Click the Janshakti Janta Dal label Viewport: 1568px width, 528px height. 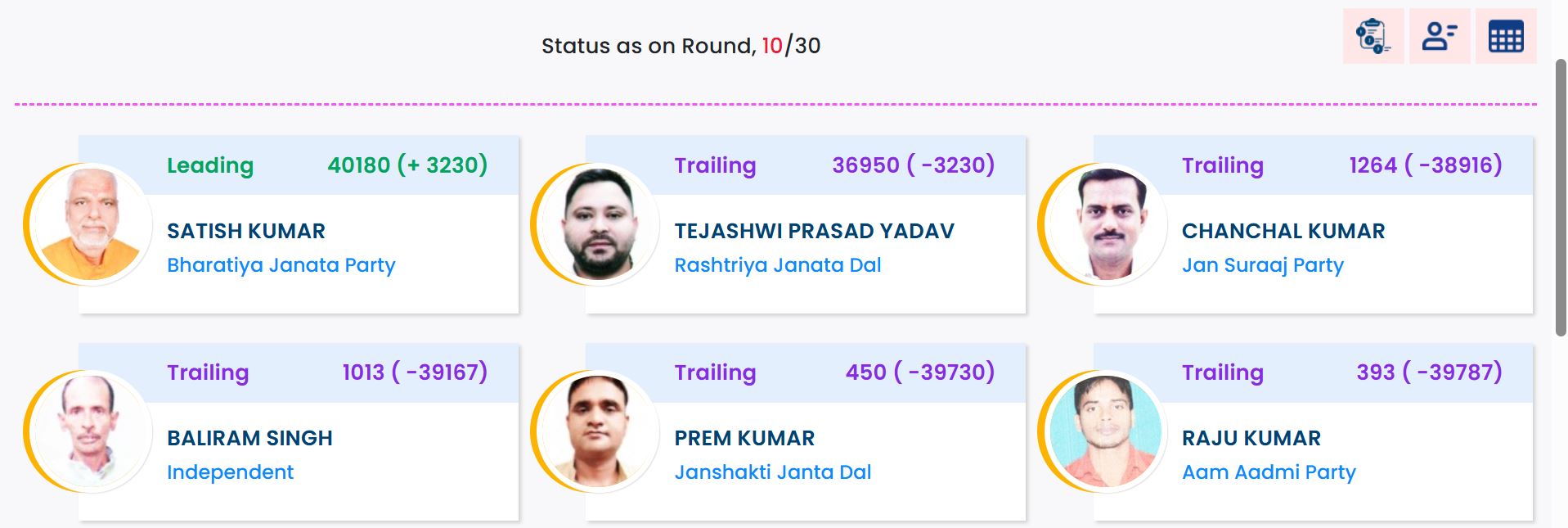(x=772, y=472)
